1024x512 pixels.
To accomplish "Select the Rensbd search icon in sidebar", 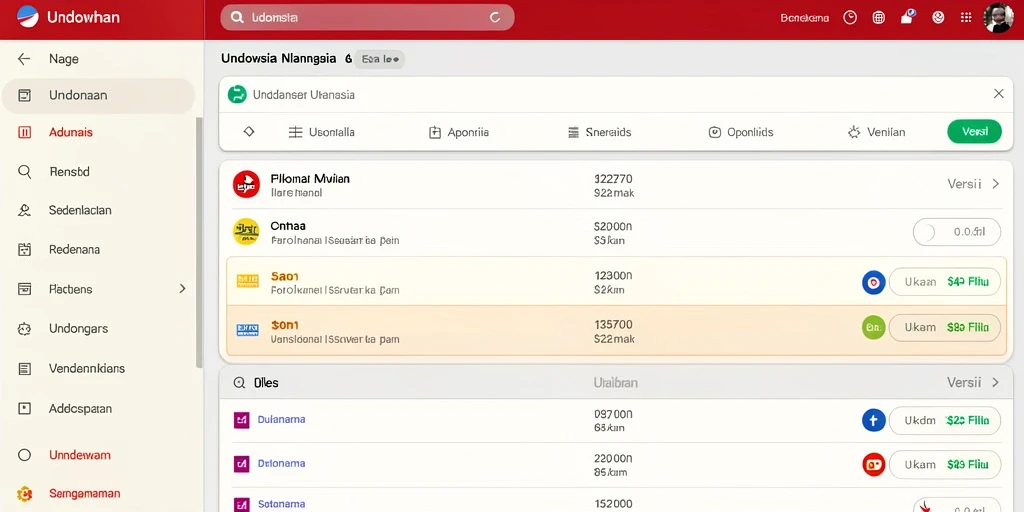I will click(x=24, y=172).
